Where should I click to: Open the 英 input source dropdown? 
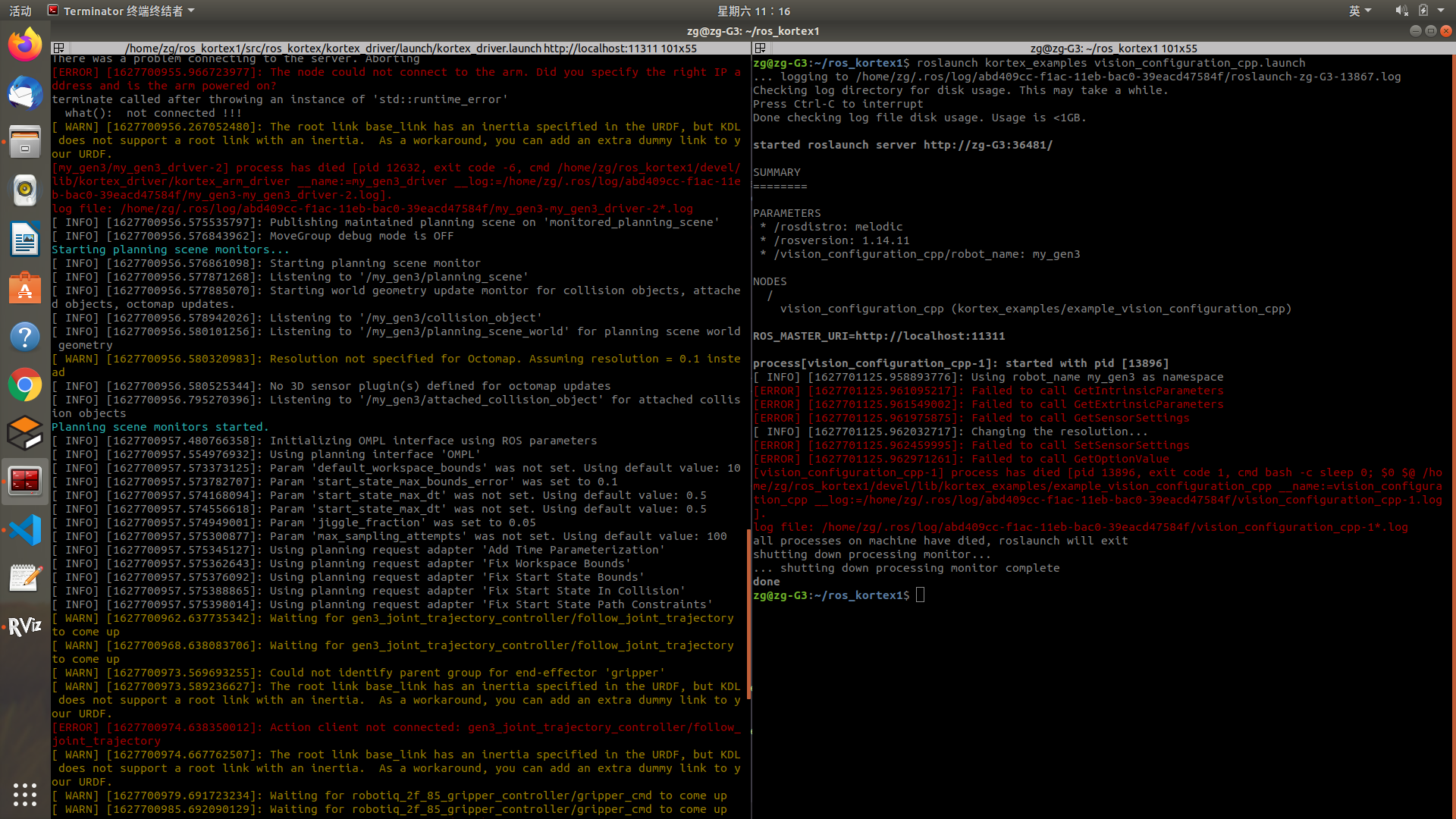click(1360, 11)
